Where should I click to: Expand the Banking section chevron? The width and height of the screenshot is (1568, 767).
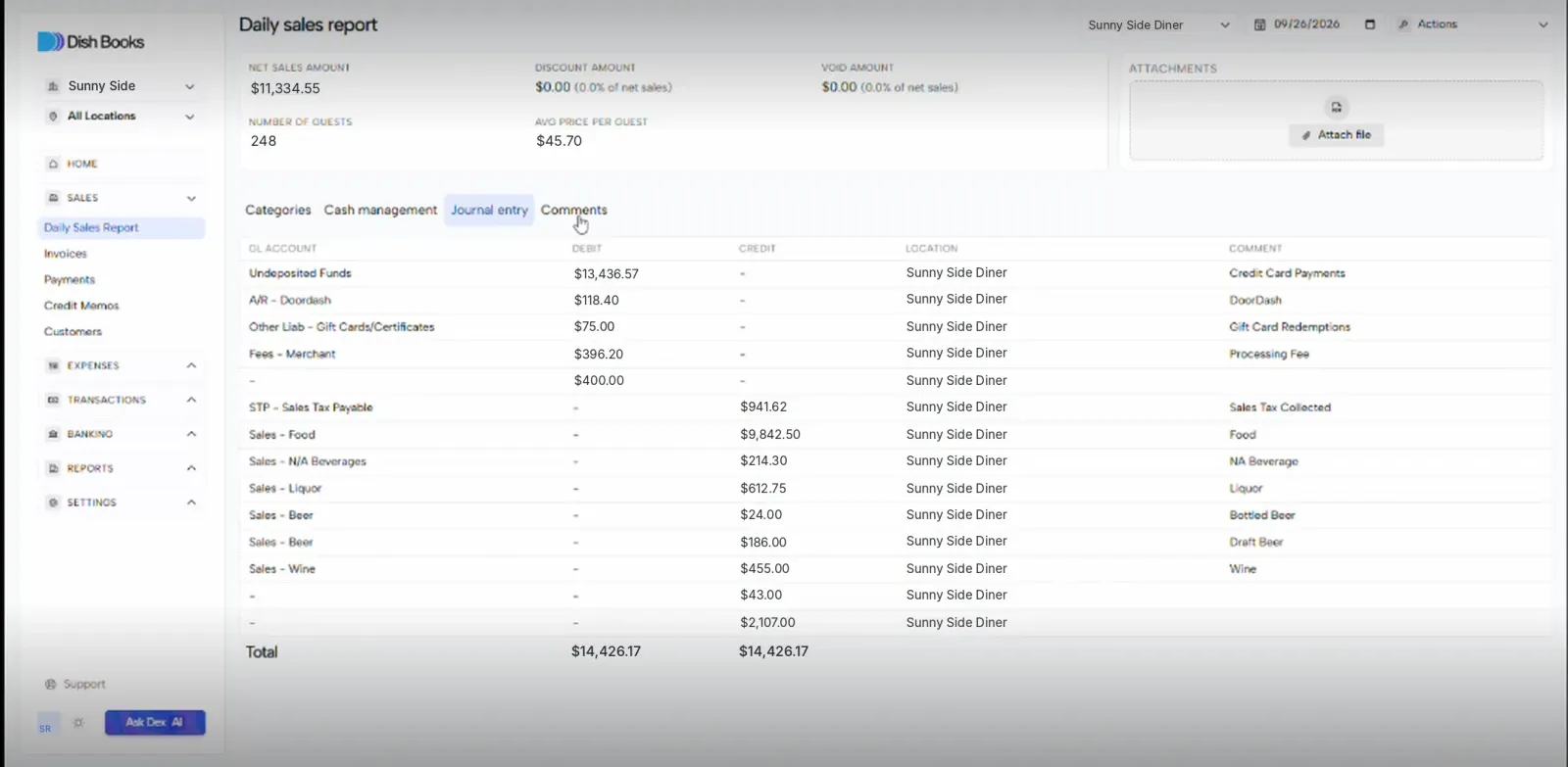[191, 434]
